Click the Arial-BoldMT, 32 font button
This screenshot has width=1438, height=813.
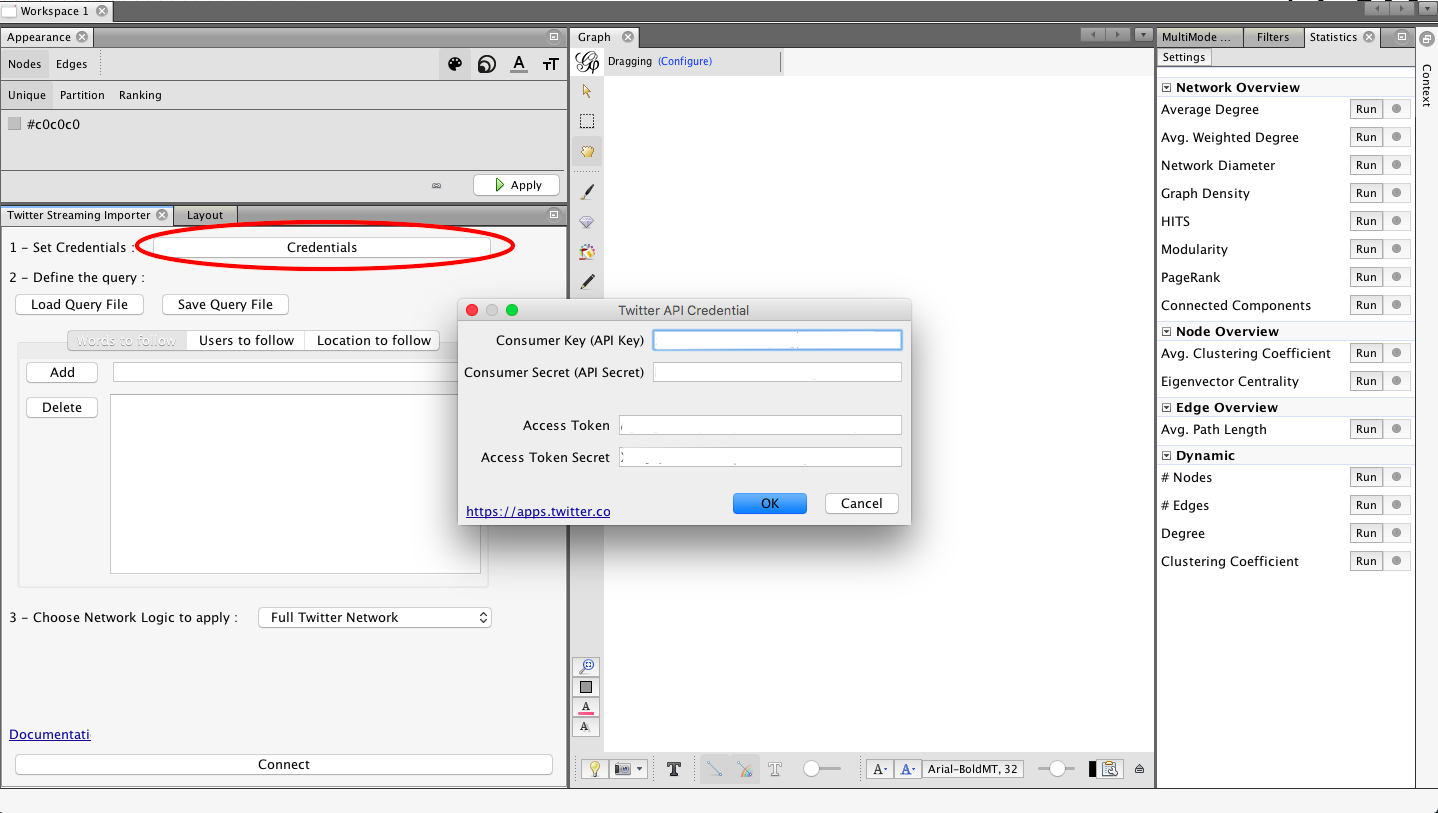973,769
